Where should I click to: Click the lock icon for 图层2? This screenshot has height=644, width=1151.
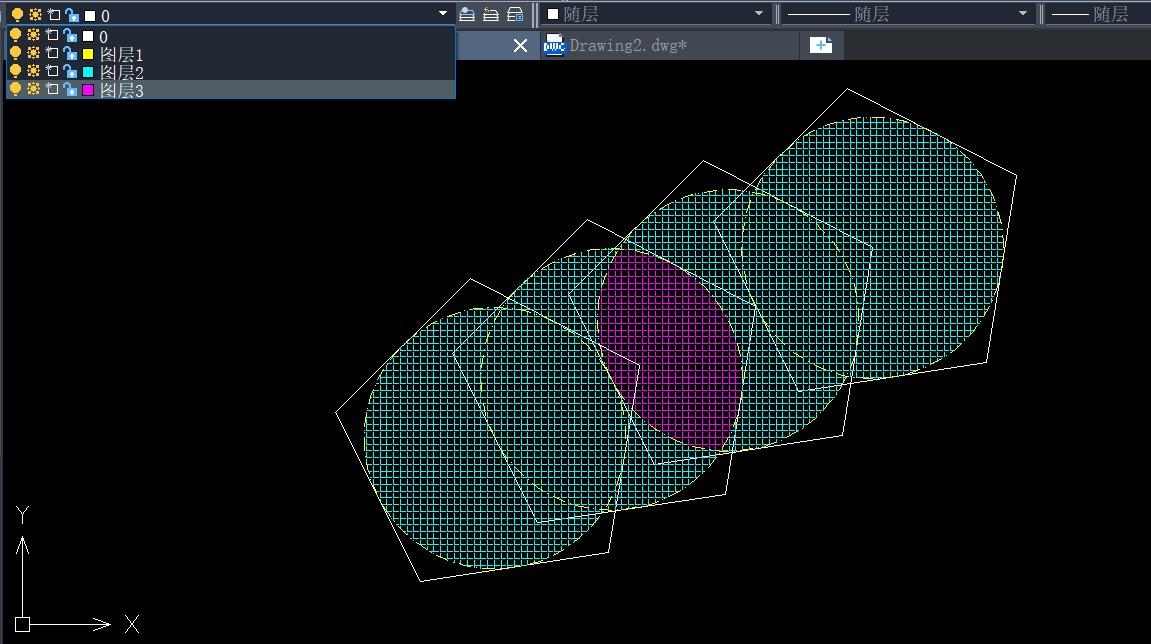70,72
